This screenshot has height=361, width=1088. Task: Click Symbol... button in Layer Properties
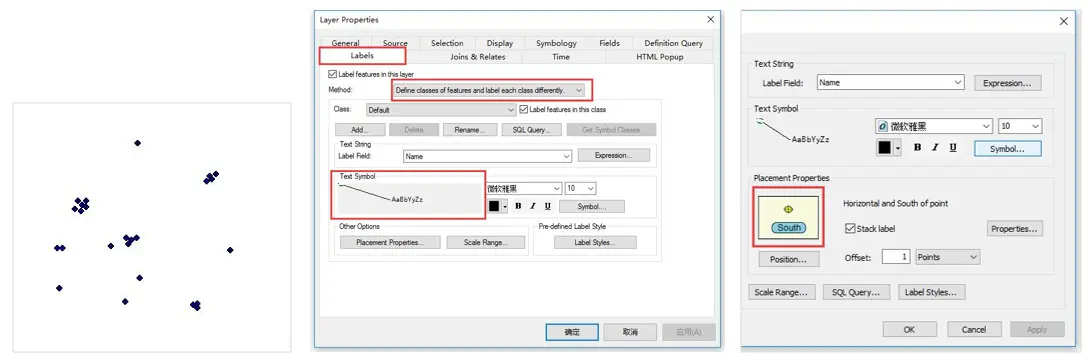(591, 206)
